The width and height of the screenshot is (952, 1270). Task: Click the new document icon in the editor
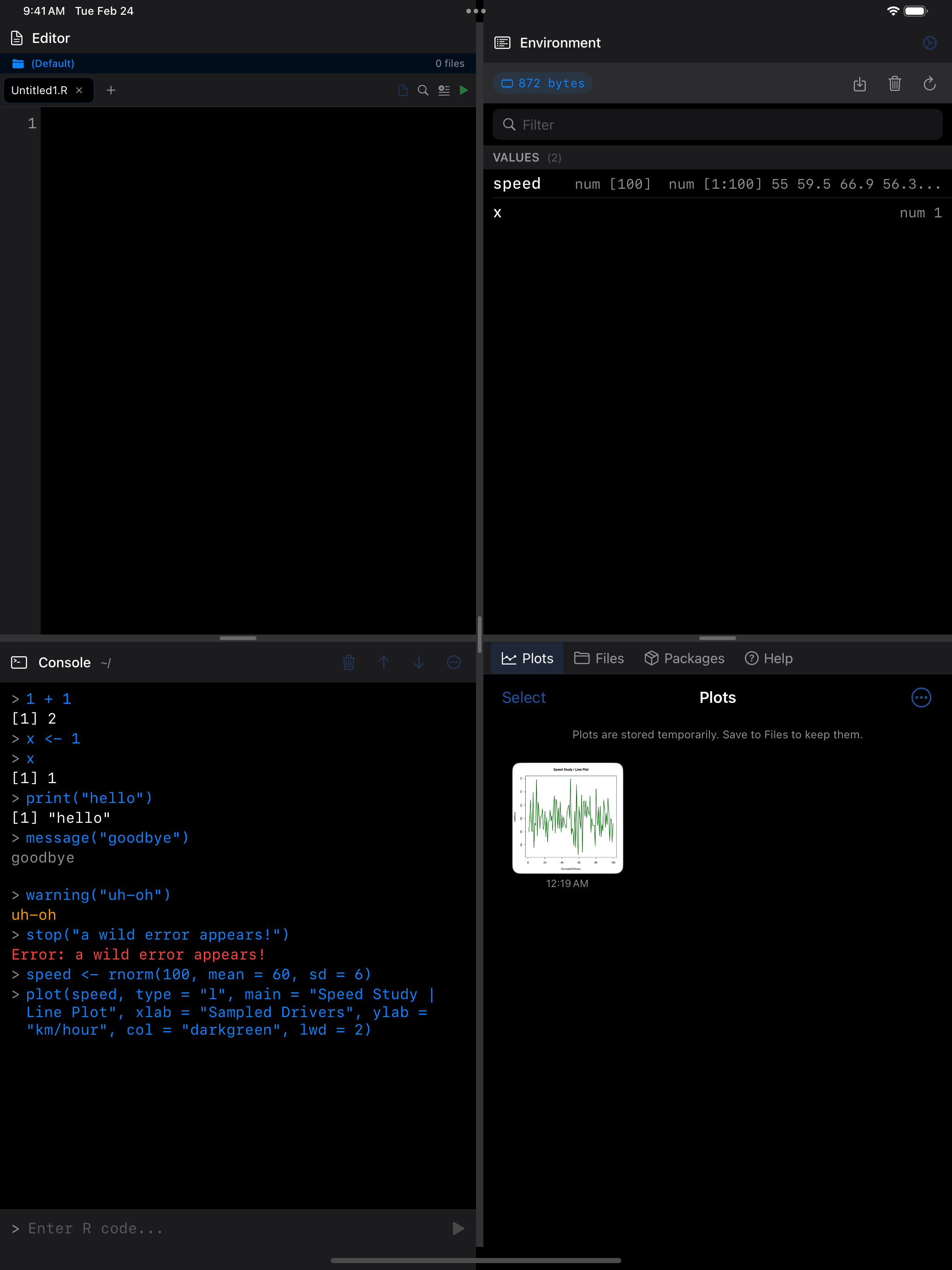(x=402, y=90)
